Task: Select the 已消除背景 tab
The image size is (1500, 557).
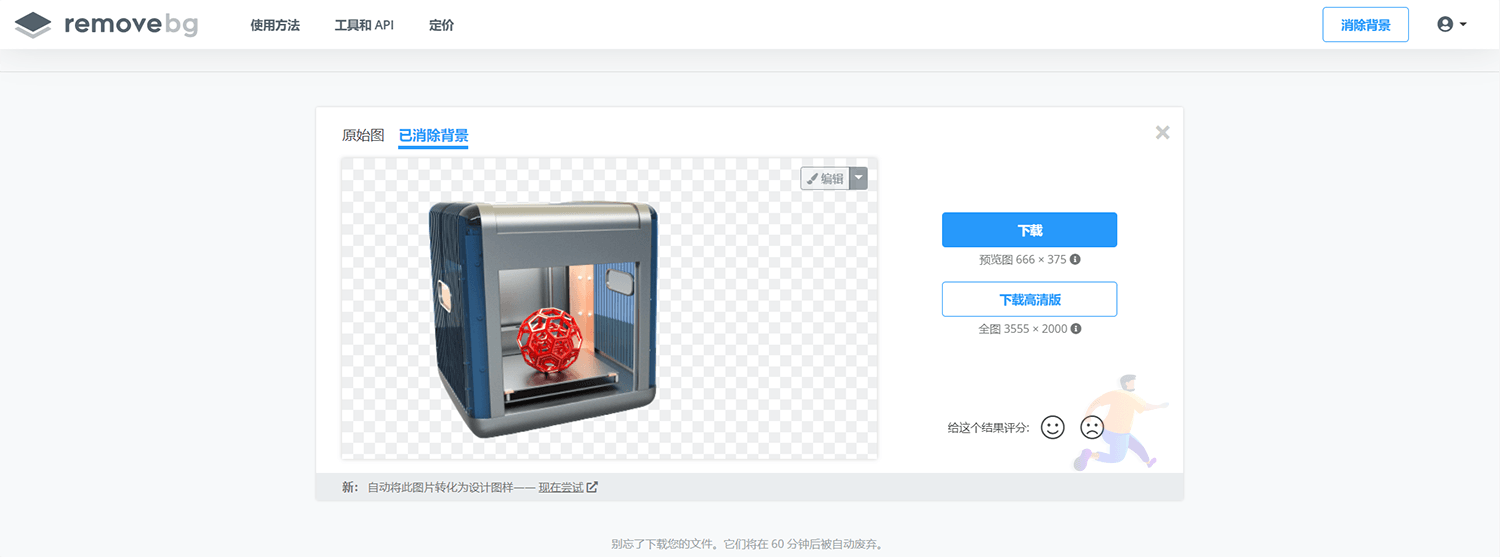Action: 433,136
